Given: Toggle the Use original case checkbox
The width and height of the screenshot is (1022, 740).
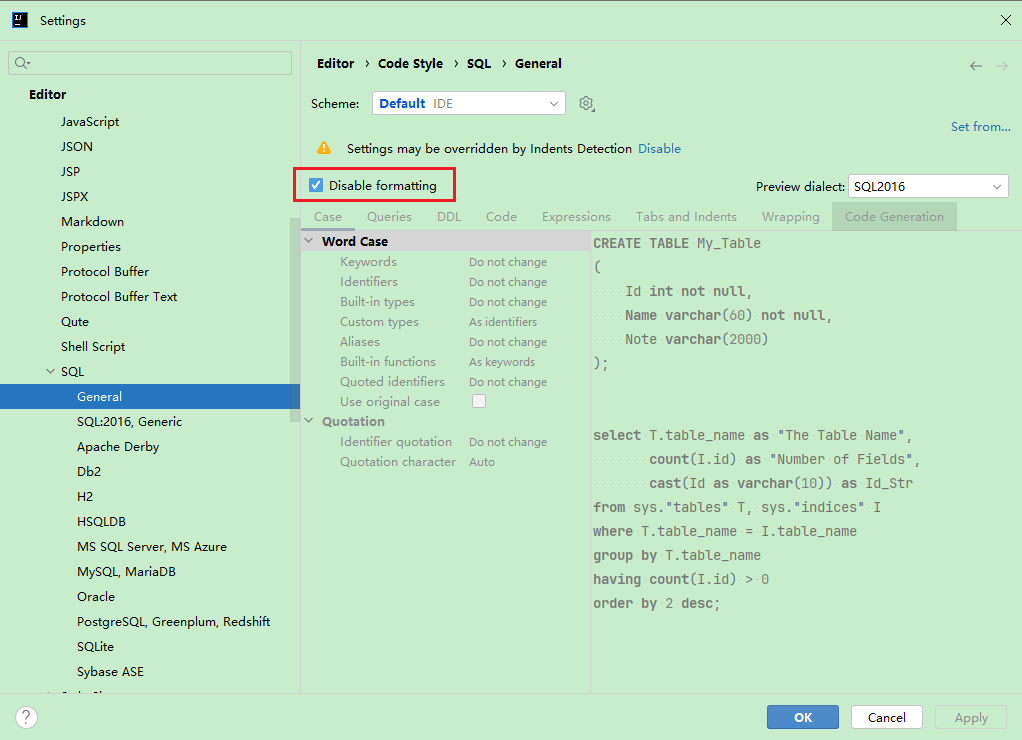Looking at the screenshot, I should click(x=479, y=401).
